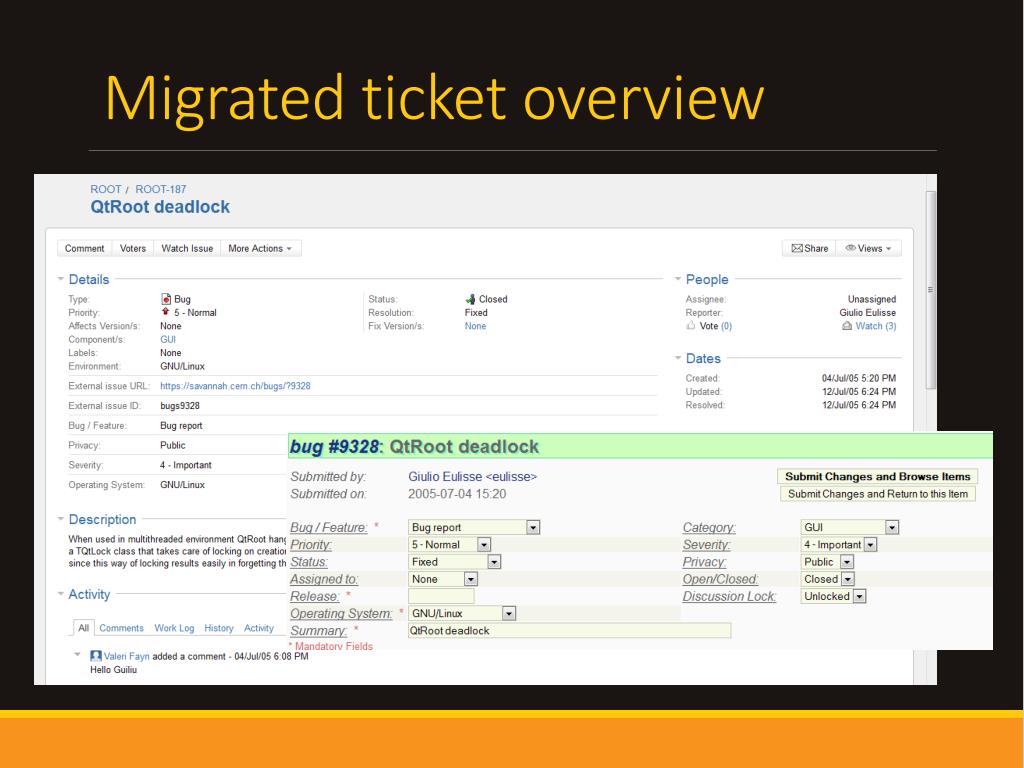
Task: Click the Valeri Fayn user link
Action: 127,656
